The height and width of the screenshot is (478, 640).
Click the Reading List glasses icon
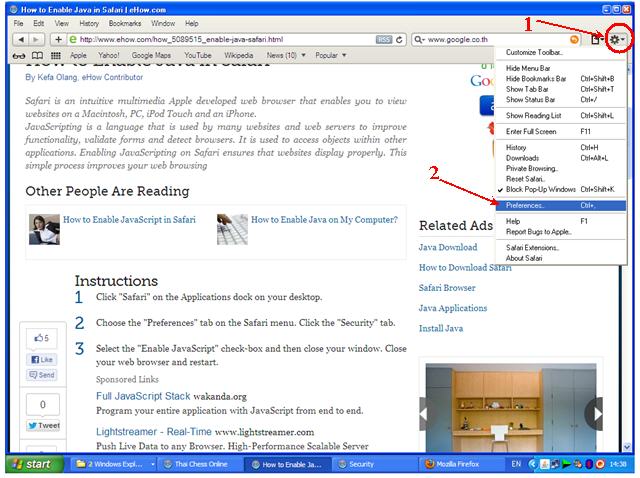coord(19,56)
